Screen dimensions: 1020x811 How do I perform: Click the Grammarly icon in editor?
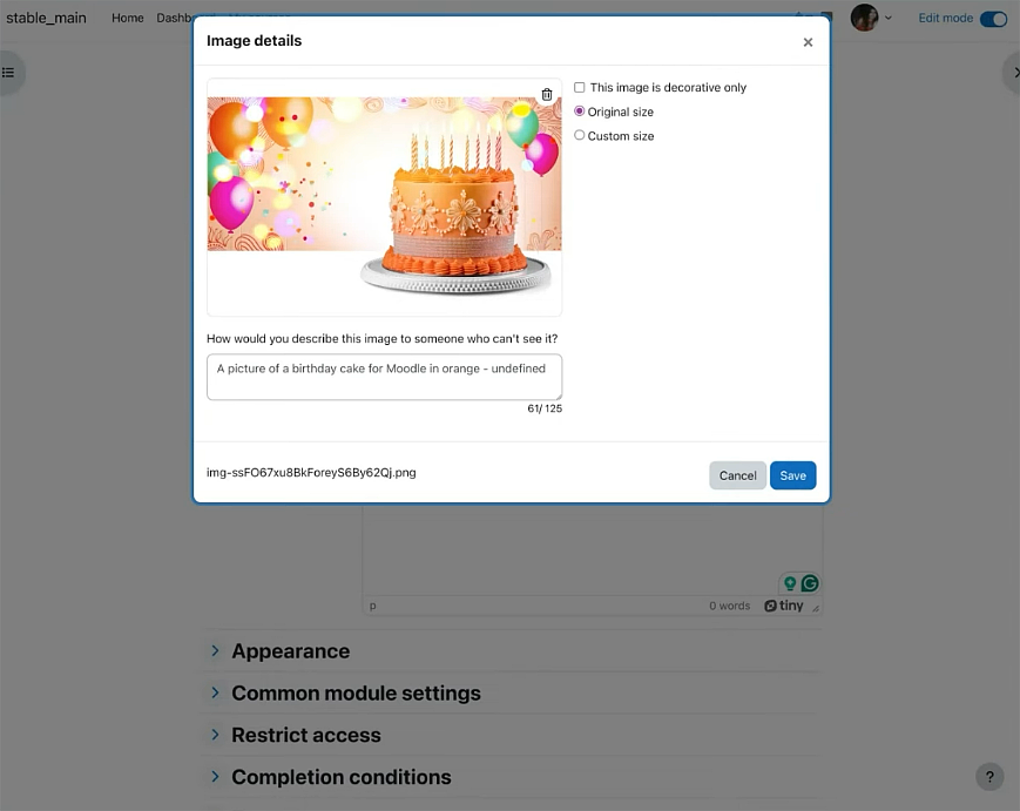tap(809, 583)
